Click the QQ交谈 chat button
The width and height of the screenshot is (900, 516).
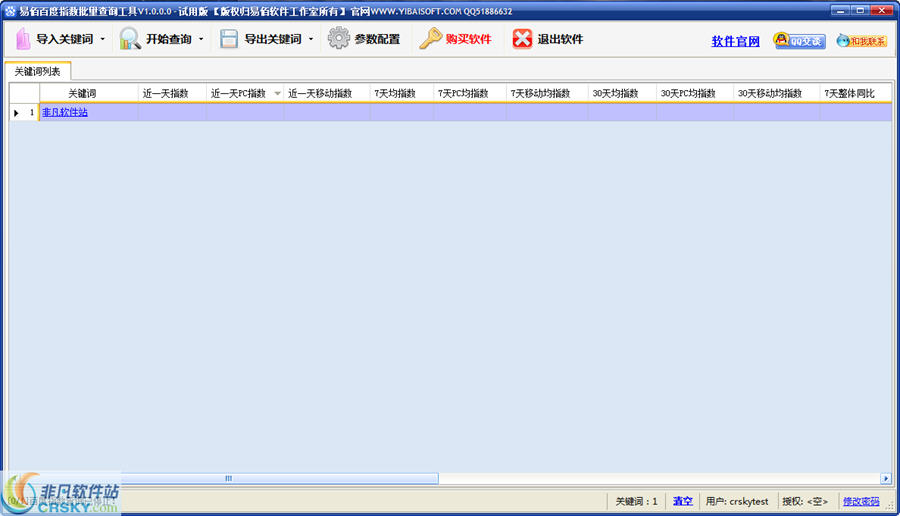point(800,40)
